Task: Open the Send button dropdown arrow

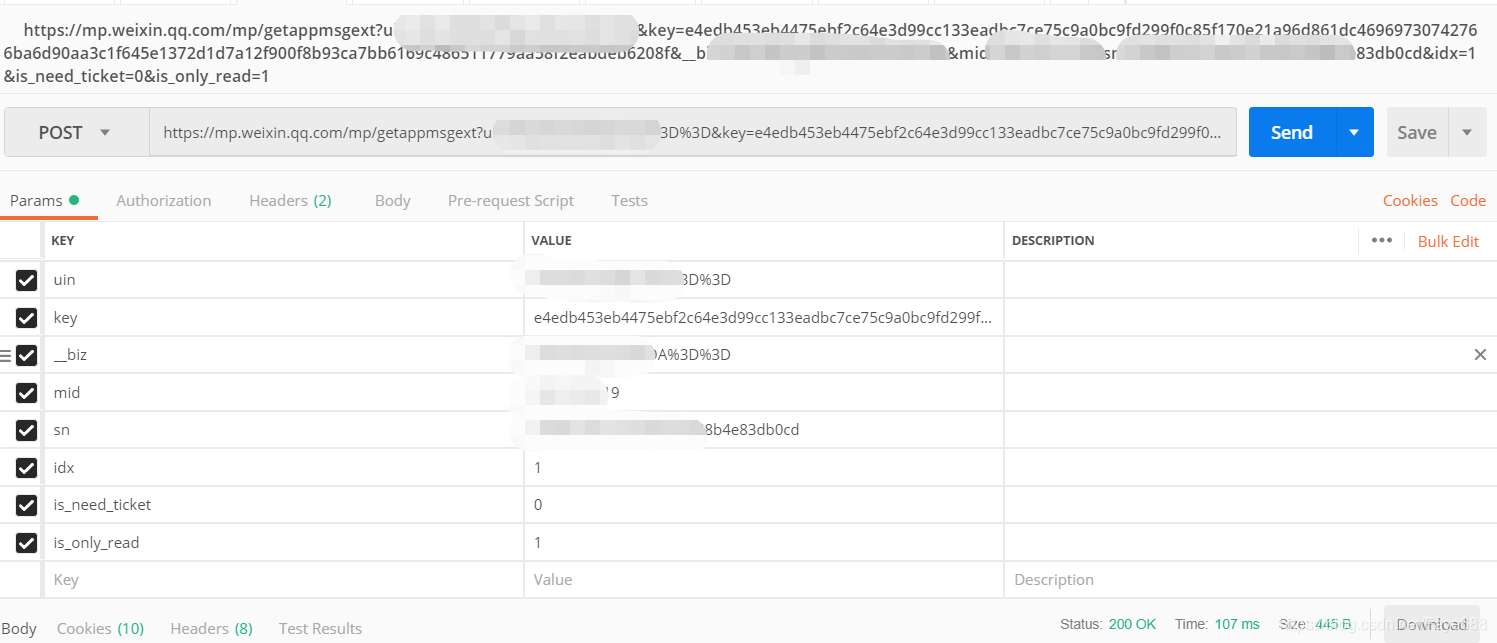Action: 1354,132
